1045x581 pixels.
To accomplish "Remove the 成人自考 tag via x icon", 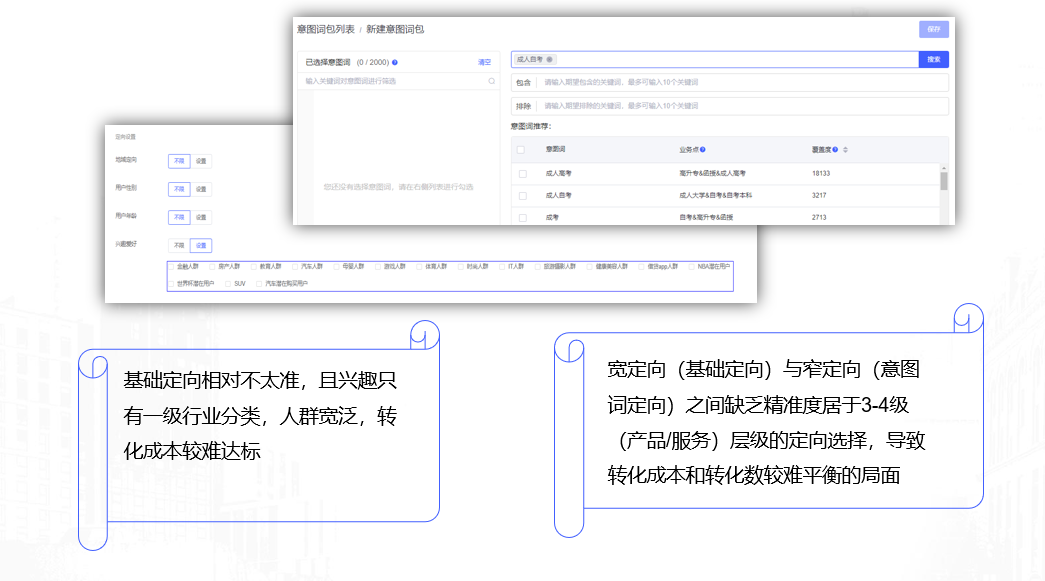I will [x=550, y=60].
